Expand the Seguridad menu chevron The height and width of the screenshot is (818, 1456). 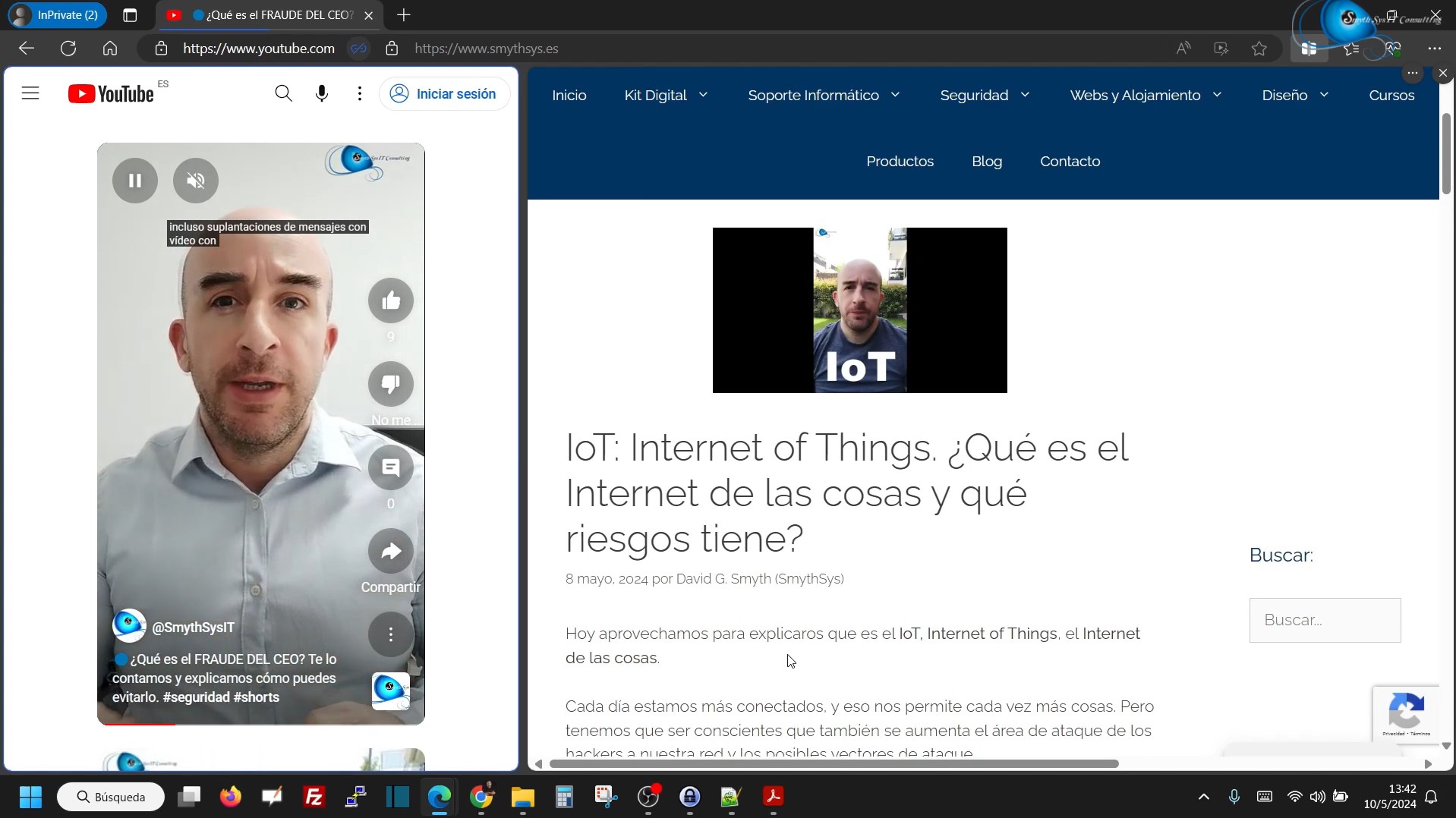click(1025, 96)
